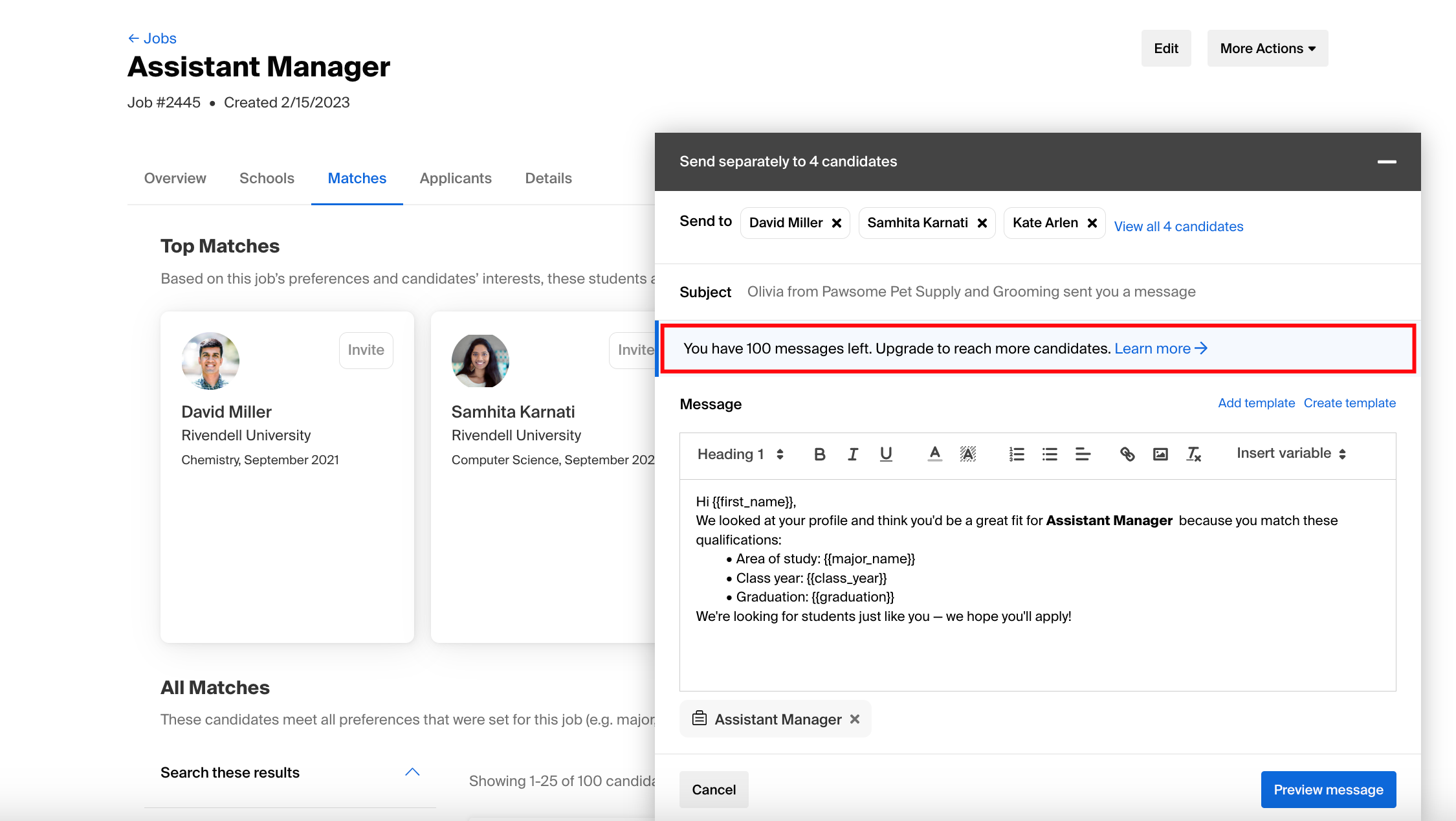This screenshot has width=1456, height=821.
Task: Remove David Miller from recipients
Action: click(837, 223)
